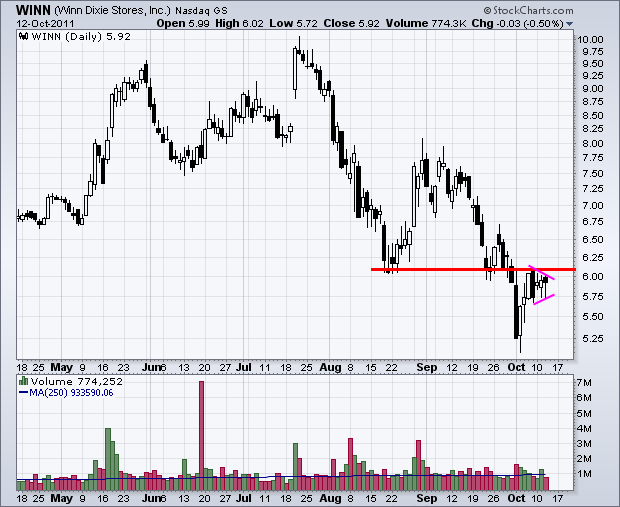Click the Sep label on price chart axis

[427, 367]
